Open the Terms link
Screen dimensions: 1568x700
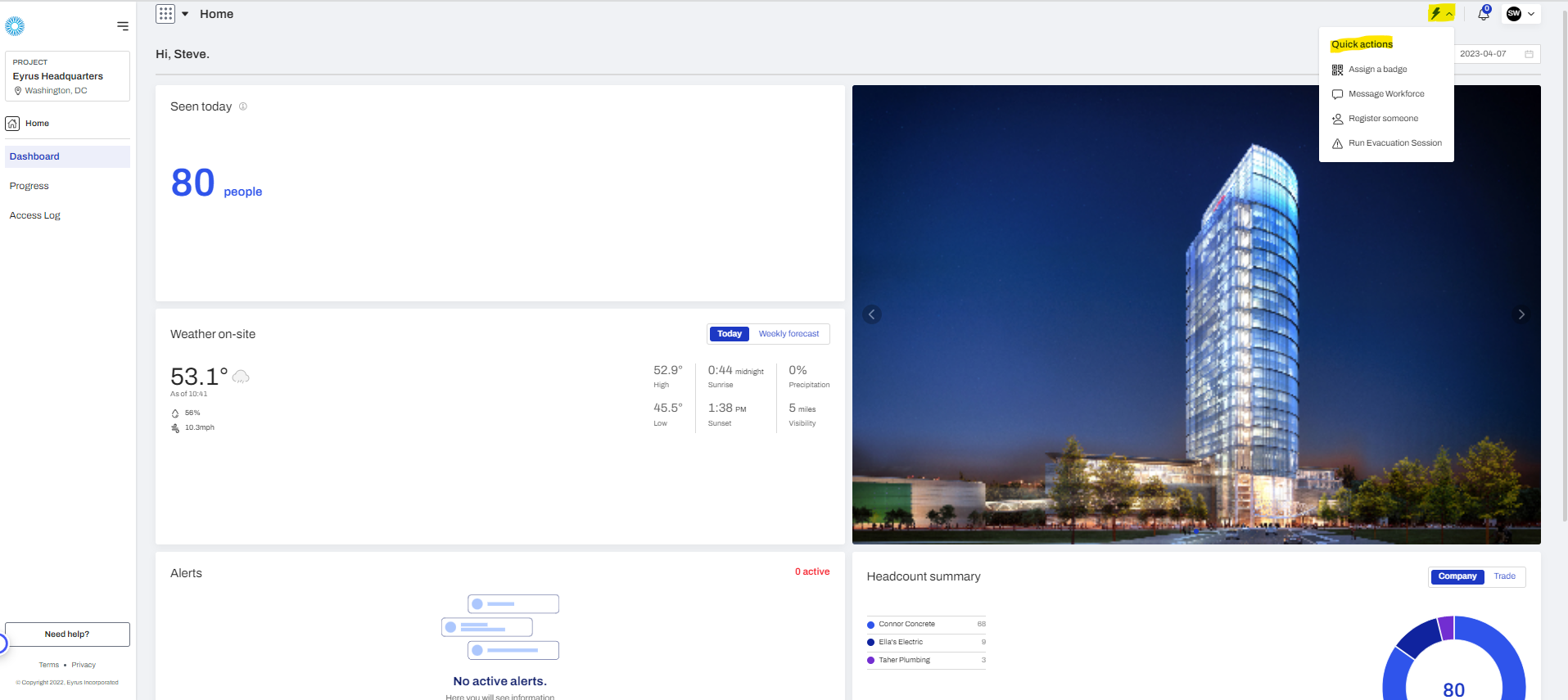point(49,665)
